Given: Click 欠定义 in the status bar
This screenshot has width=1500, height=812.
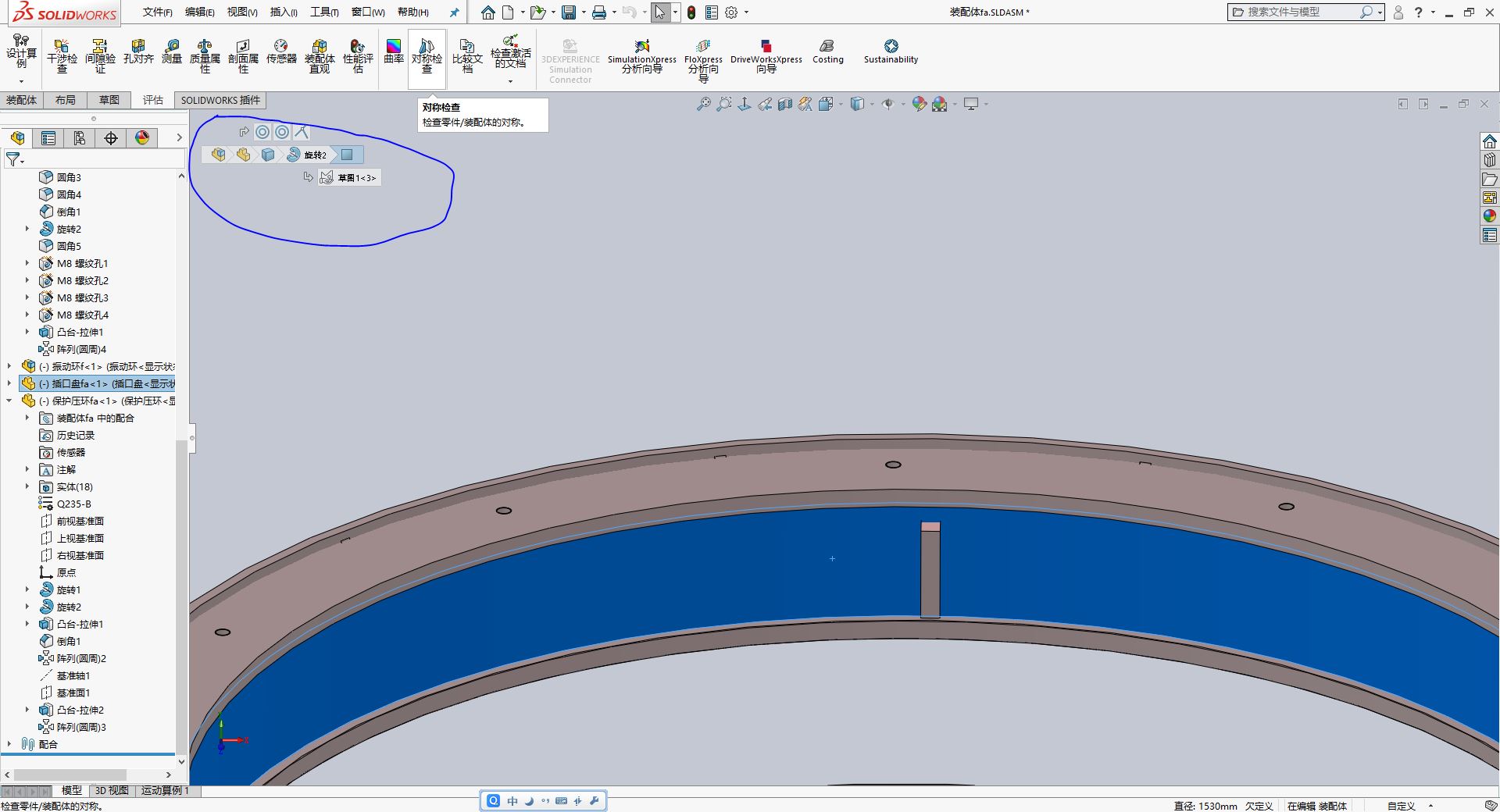Looking at the screenshot, I should (x=1259, y=806).
